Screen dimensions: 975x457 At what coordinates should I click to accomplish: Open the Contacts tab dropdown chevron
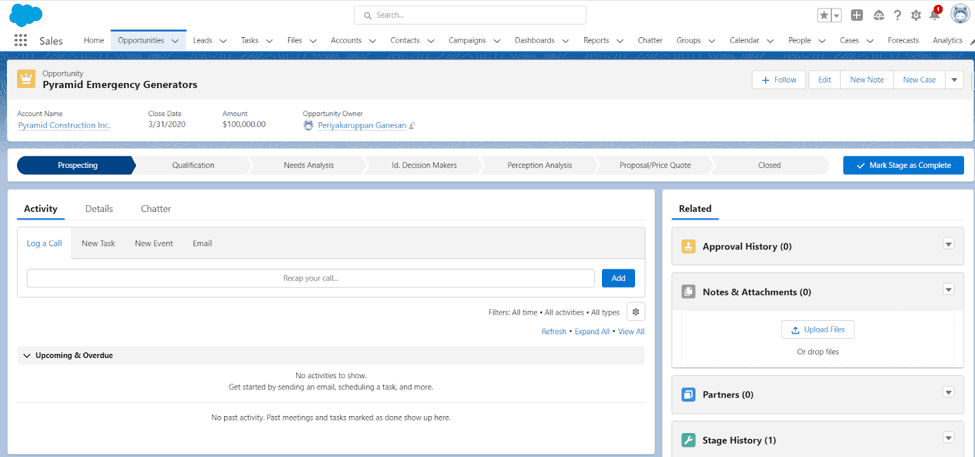[x=431, y=41]
